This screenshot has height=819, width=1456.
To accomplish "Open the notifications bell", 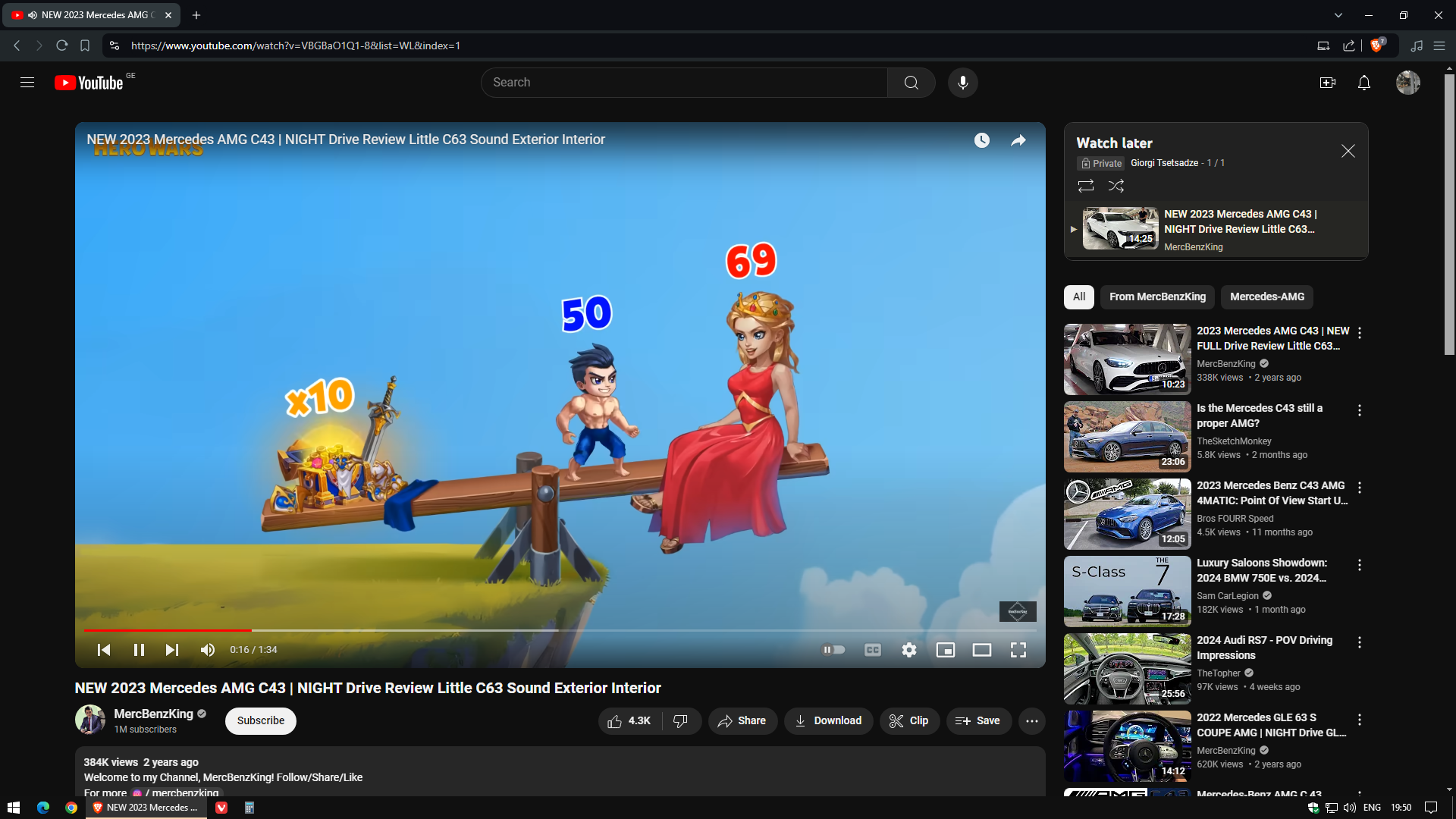I will pyautogui.click(x=1363, y=83).
